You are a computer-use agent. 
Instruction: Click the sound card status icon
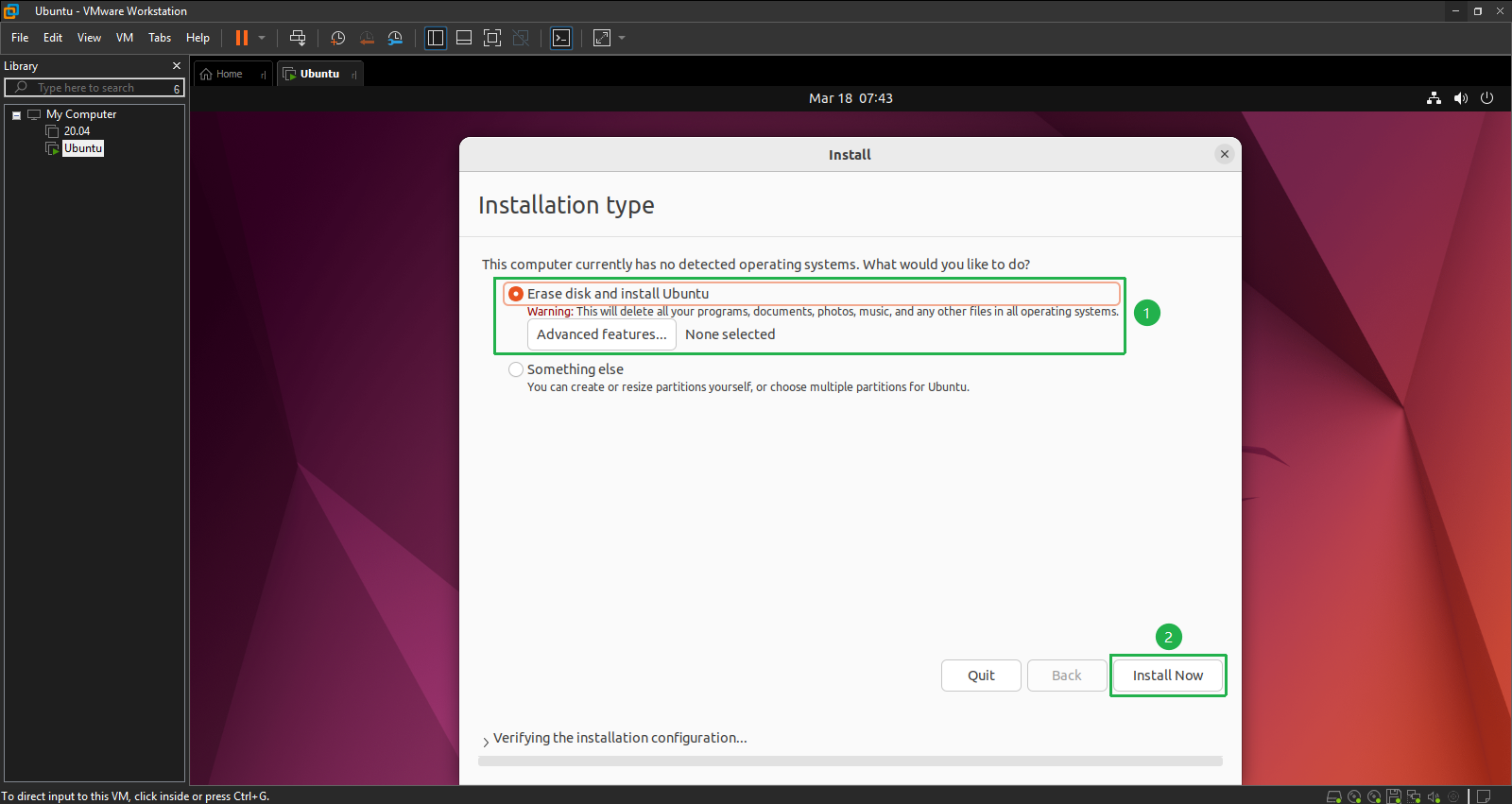pyautogui.click(x=1434, y=796)
